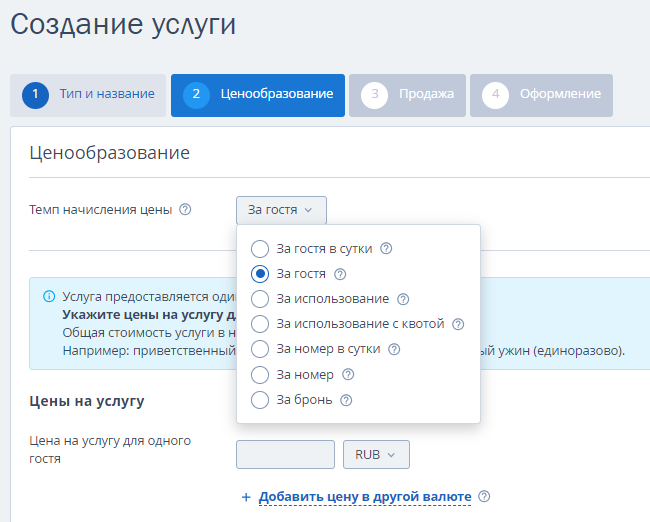
Task: Open step 2 Ценообразование tab
Action: coord(258,95)
